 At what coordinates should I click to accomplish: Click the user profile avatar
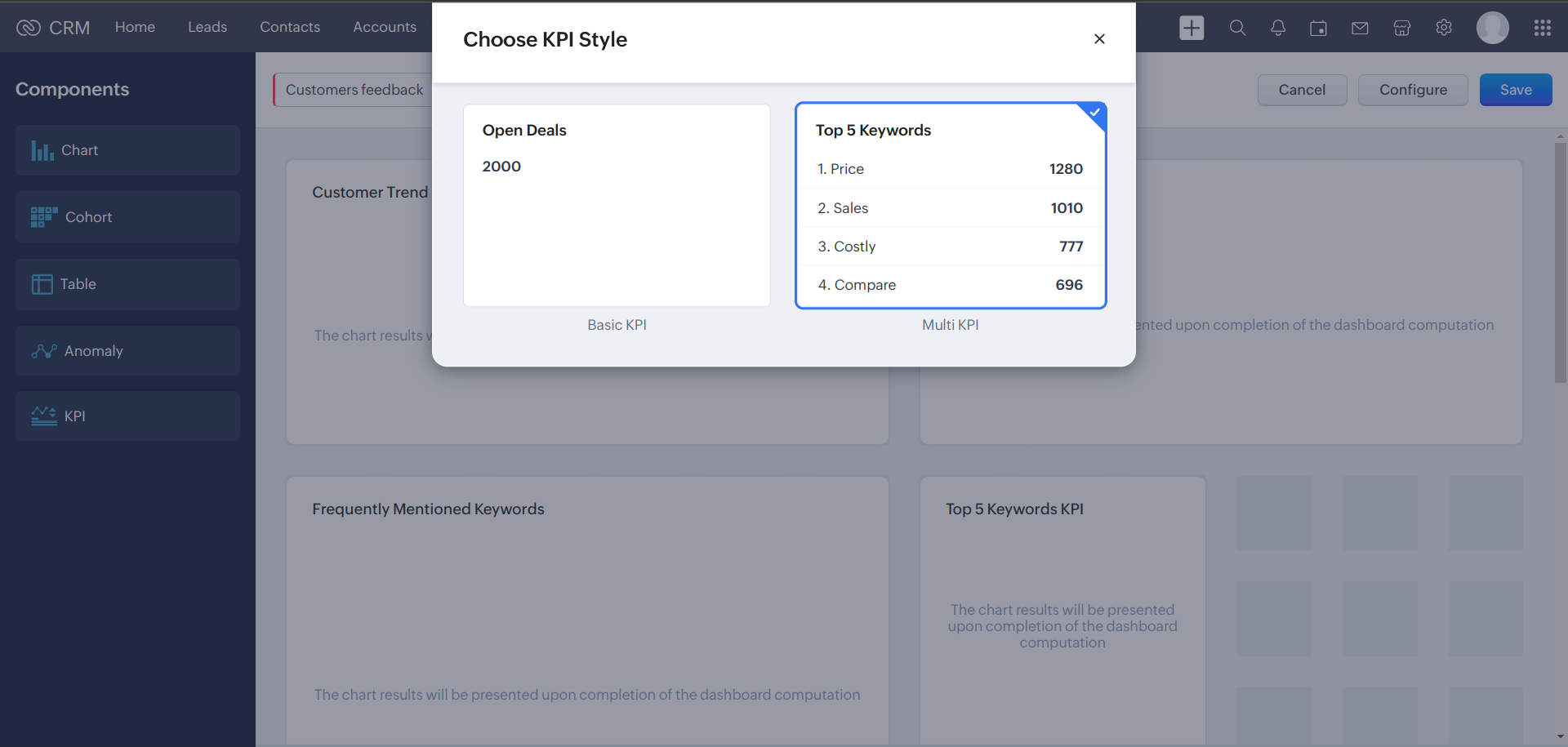pyautogui.click(x=1492, y=28)
